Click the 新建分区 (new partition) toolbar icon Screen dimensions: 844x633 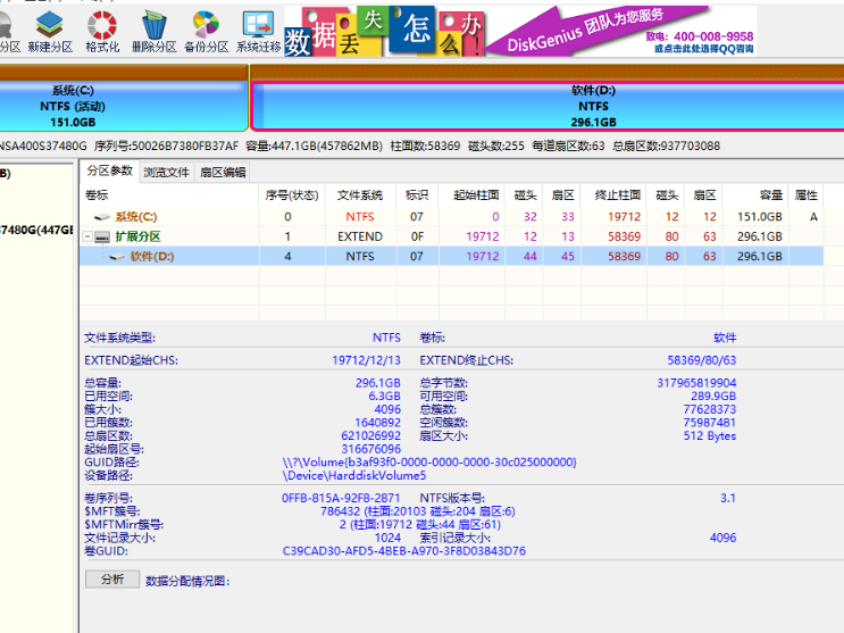coord(50,32)
